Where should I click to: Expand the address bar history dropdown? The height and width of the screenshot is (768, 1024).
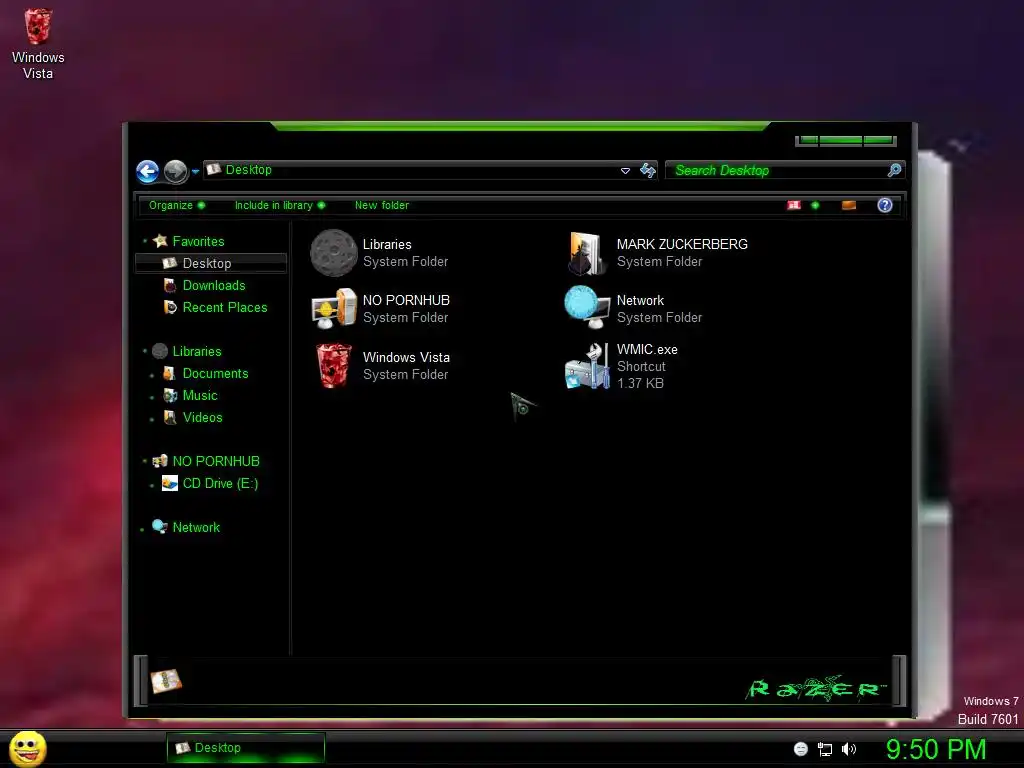point(625,170)
